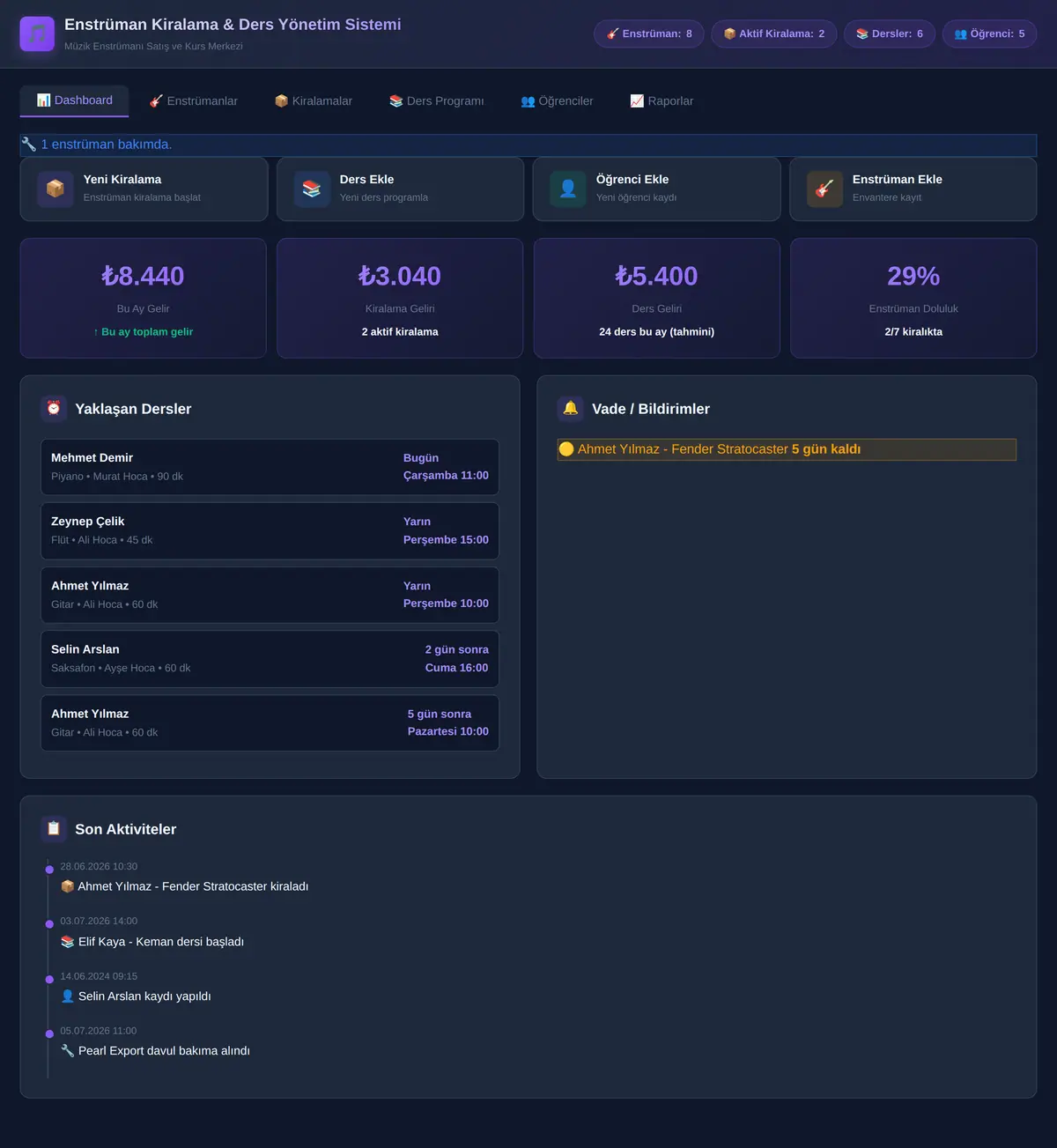
Task: Open the ₺3.040 Kiralama Geliri card
Action: coord(400,298)
